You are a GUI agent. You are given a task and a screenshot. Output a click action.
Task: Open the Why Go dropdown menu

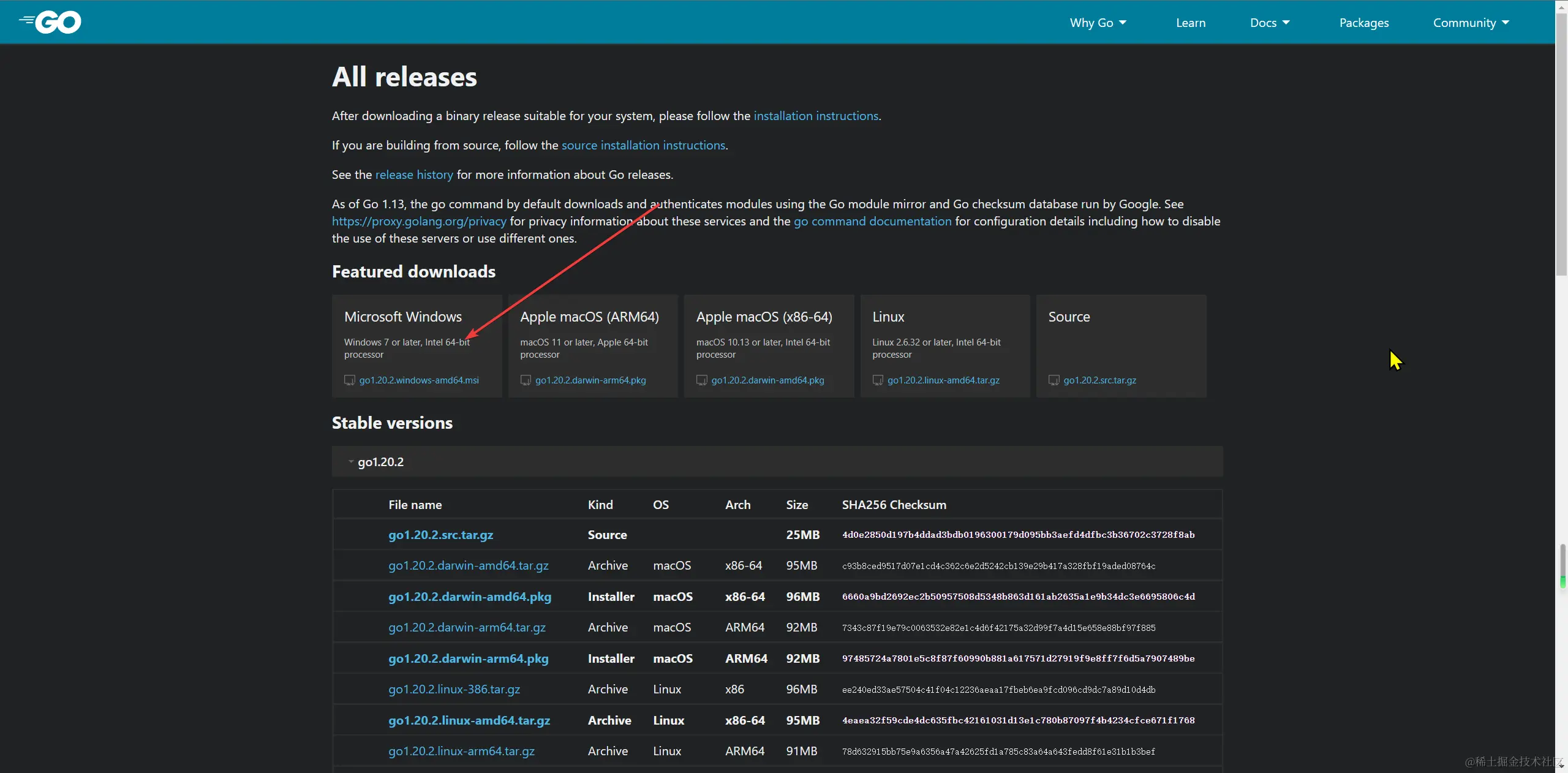click(1098, 23)
